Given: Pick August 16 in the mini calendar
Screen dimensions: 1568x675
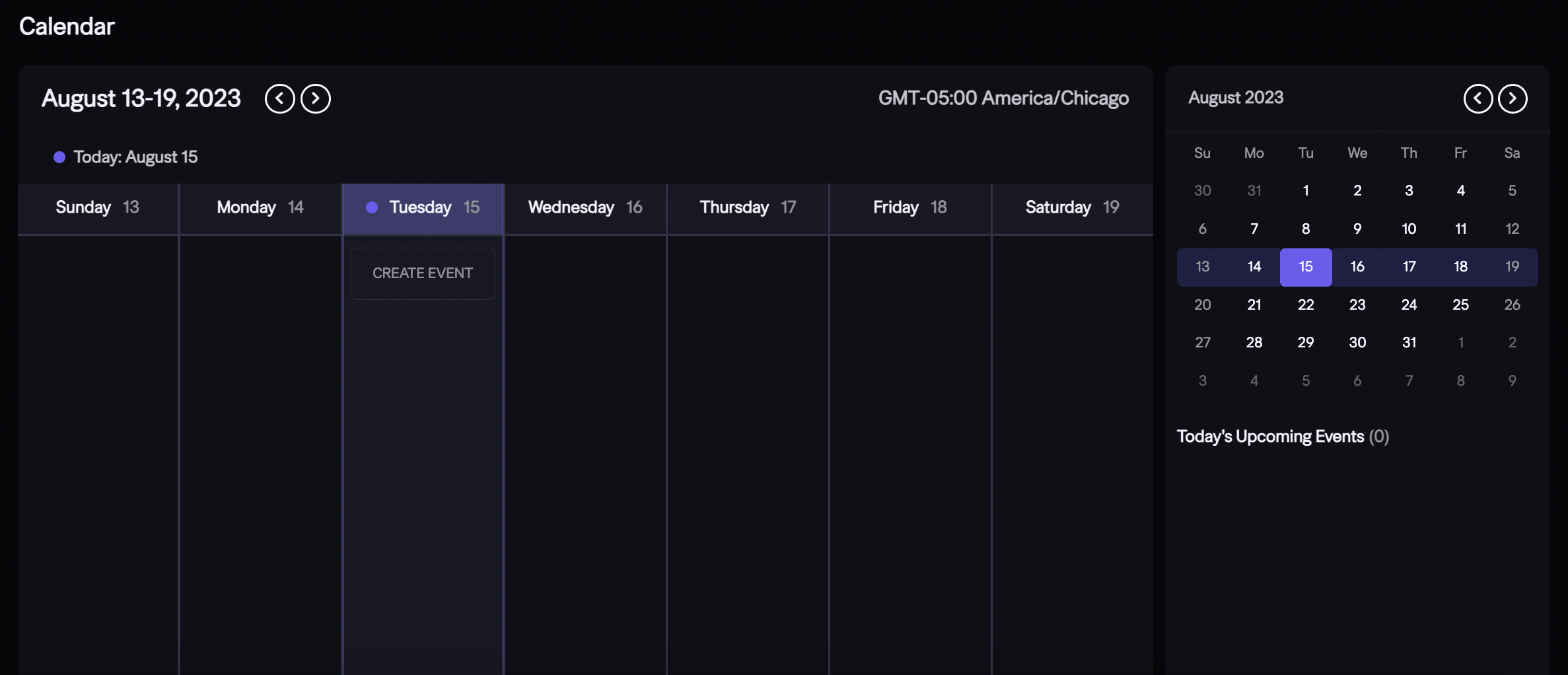Looking at the screenshot, I should click(x=1357, y=267).
